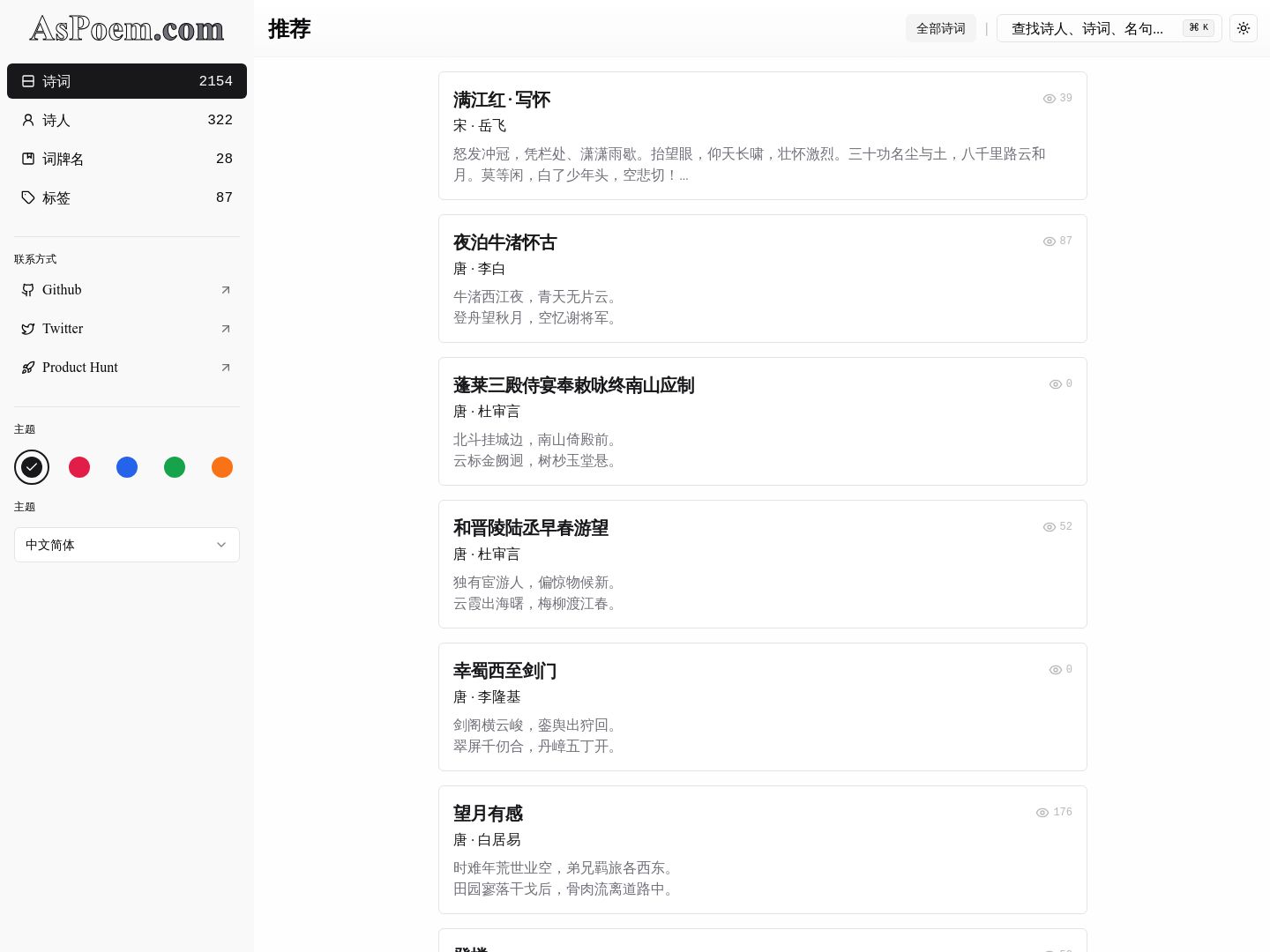Open the Product Hunt link

[127, 368]
